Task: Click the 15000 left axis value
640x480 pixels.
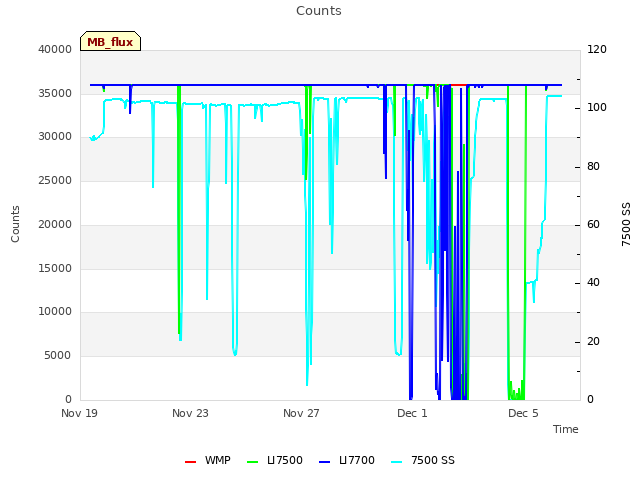Action: coord(55,268)
